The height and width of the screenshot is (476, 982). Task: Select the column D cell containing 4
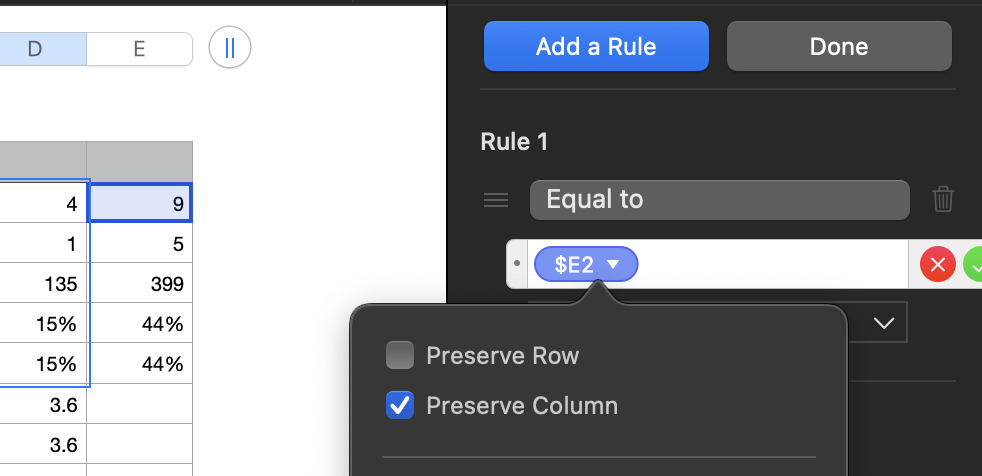coord(43,203)
